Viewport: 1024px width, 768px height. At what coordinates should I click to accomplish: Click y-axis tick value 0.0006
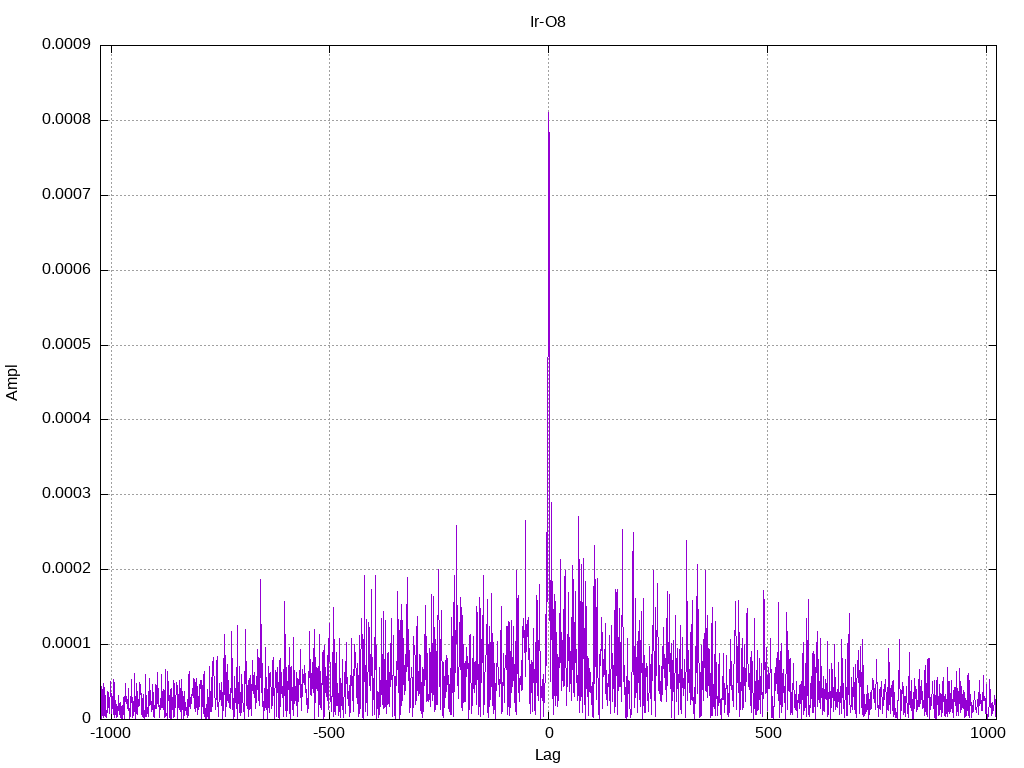66,269
